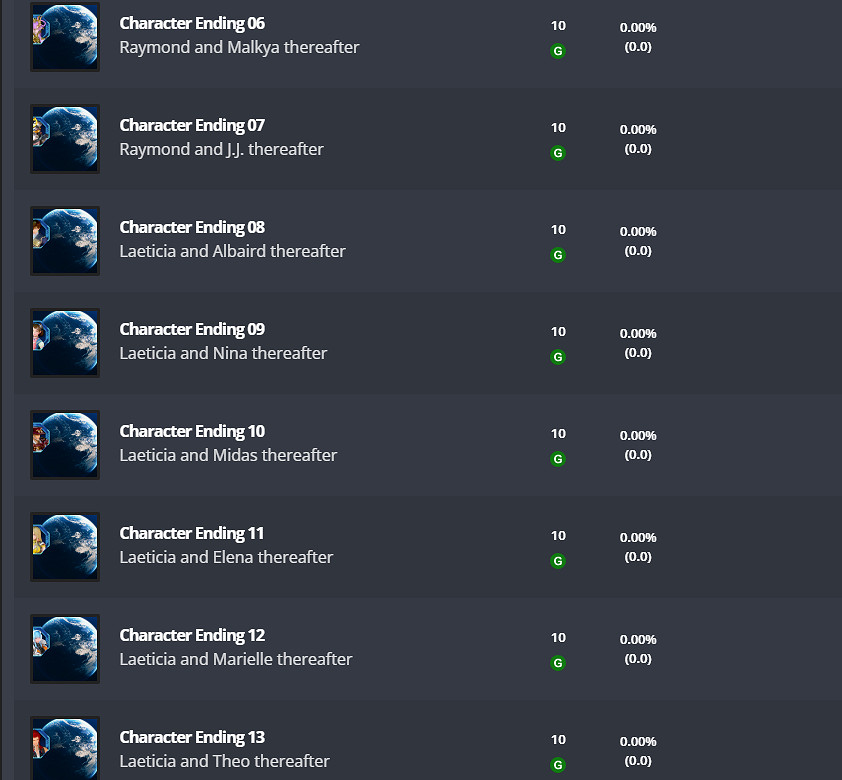
Task: Click the green G icon for Ending 13
Action: click(x=558, y=765)
